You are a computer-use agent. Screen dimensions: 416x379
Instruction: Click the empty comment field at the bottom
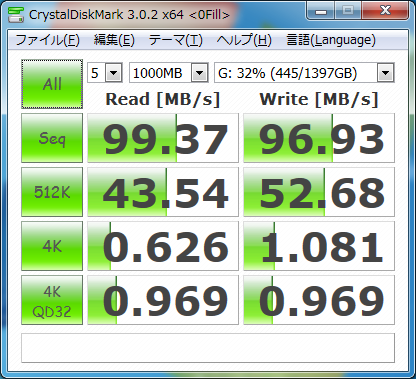tap(208, 348)
